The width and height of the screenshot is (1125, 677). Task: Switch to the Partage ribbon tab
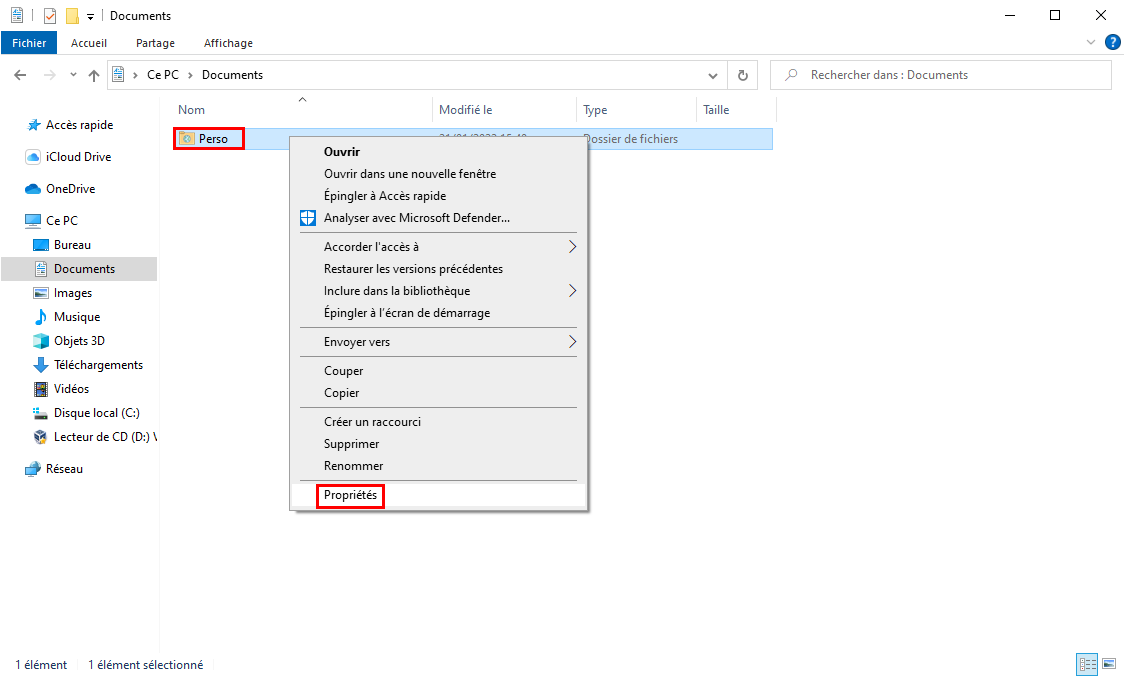(x=156, y=43)
